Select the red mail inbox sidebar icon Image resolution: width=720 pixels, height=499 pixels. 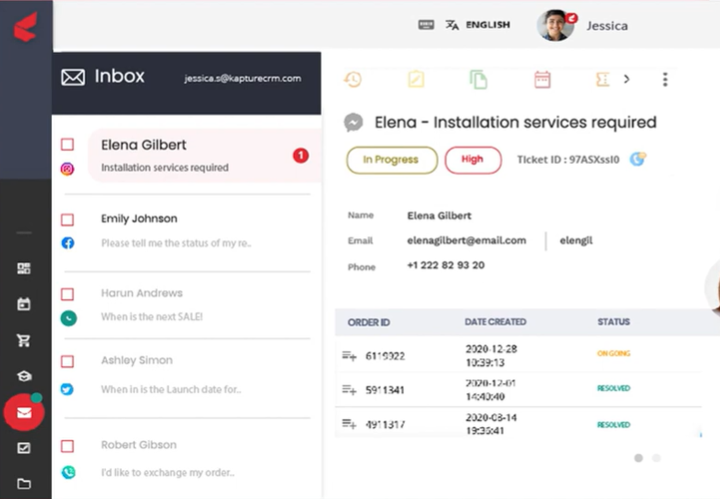tap(24, 412)
